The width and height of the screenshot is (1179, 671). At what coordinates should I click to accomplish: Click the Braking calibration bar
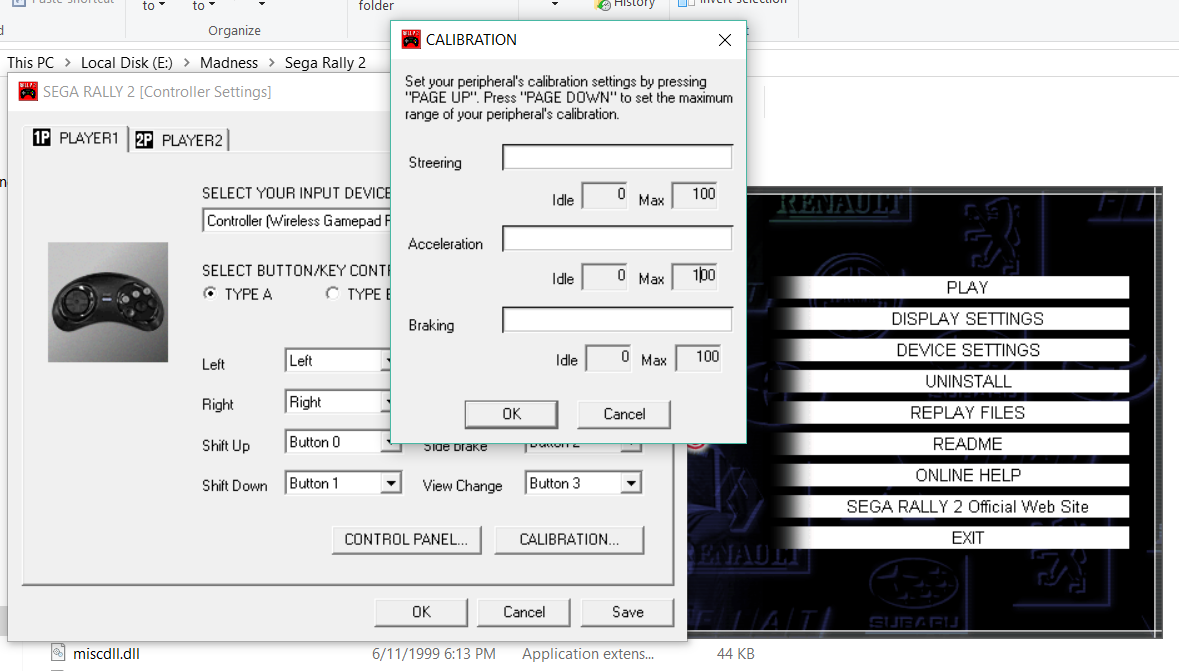click(617, 319)
